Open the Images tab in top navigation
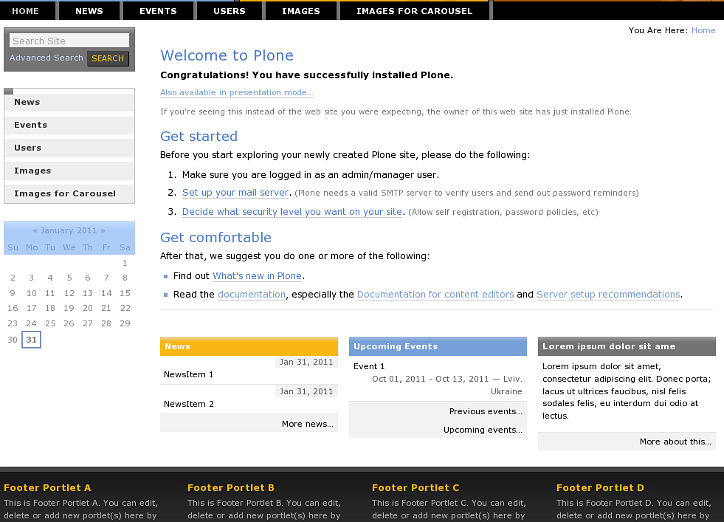 click(301, 11)
